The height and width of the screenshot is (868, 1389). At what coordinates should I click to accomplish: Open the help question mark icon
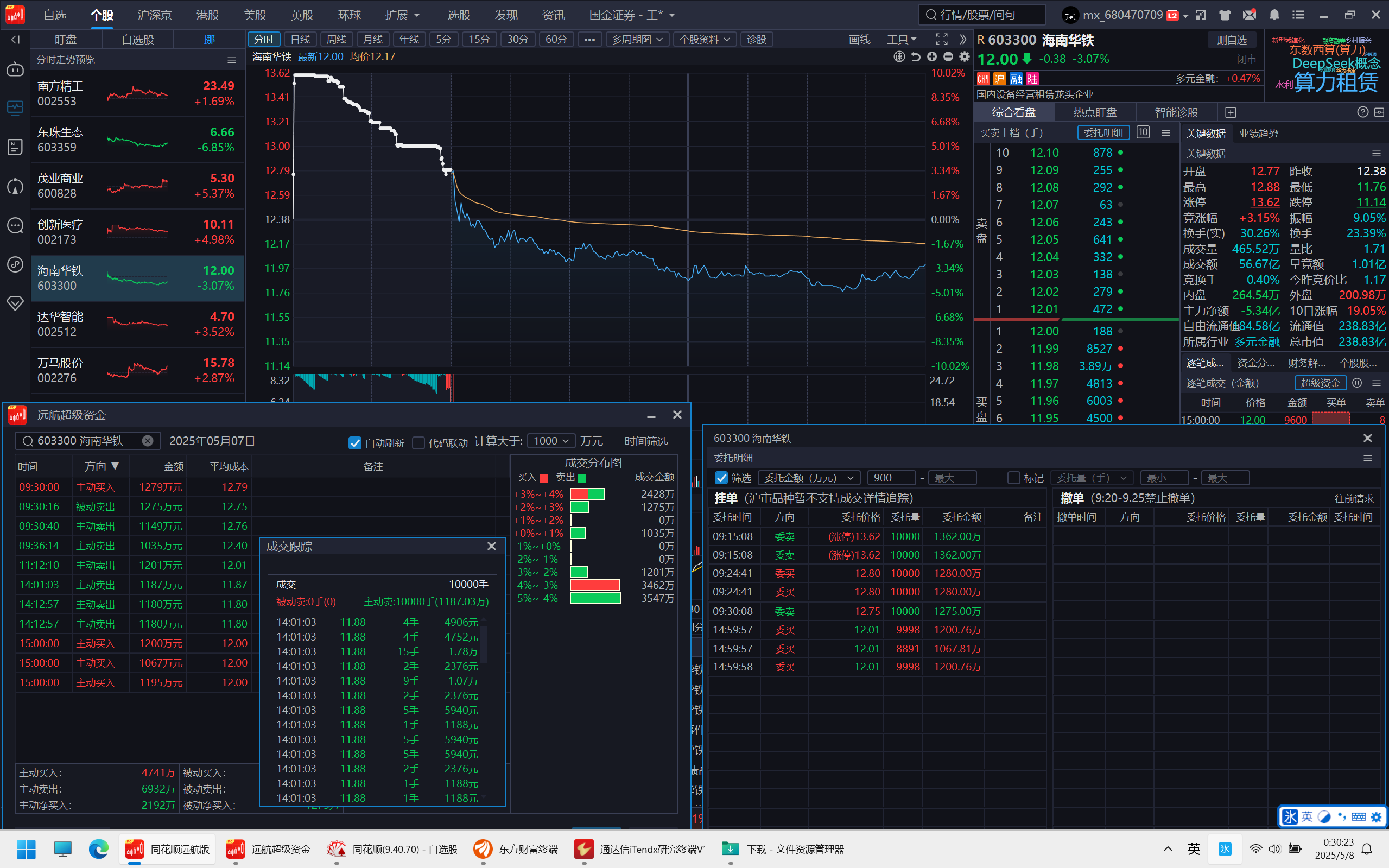click(x=1362, y=112)
